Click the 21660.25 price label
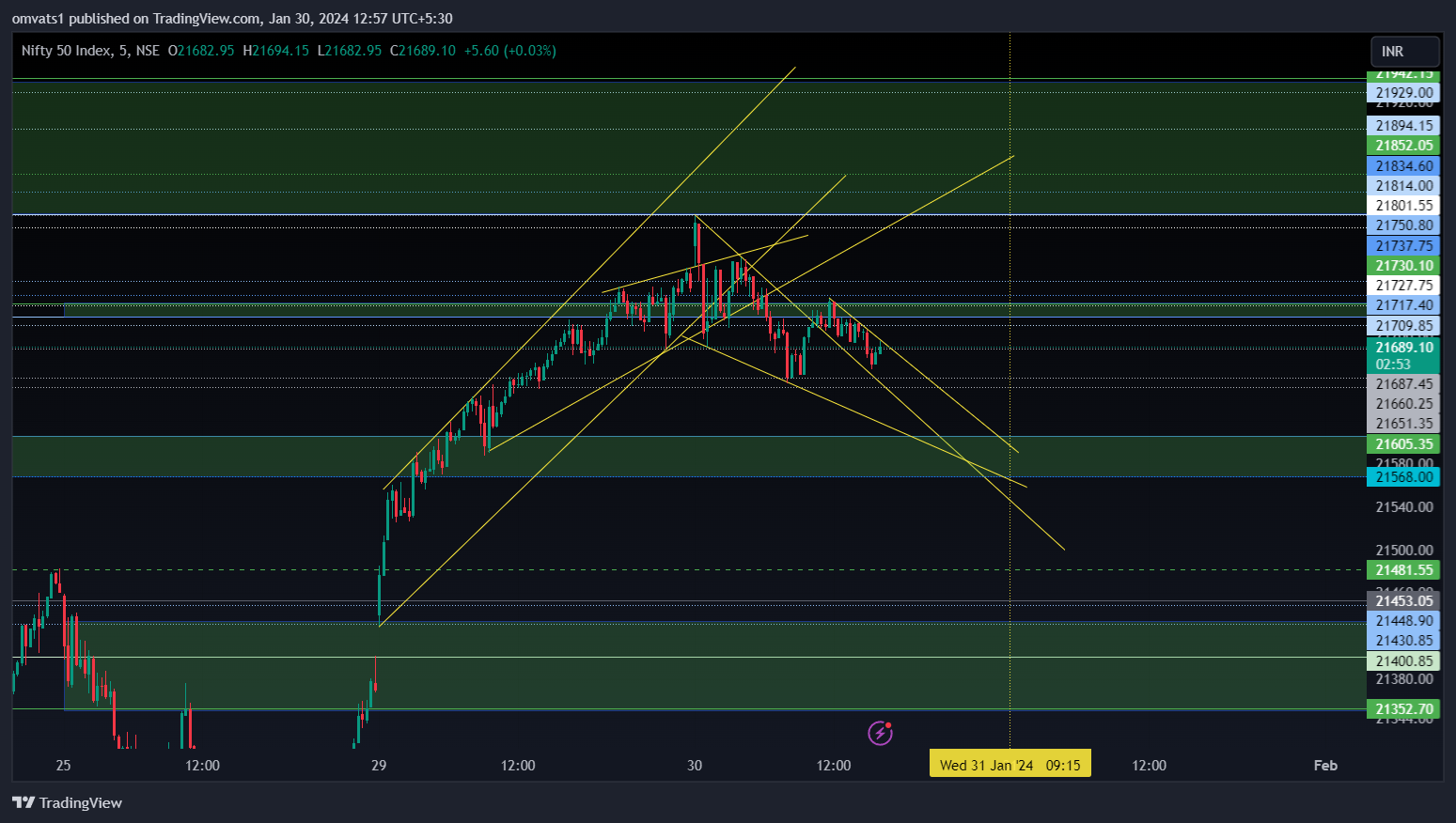 (x=1402, y=403)
